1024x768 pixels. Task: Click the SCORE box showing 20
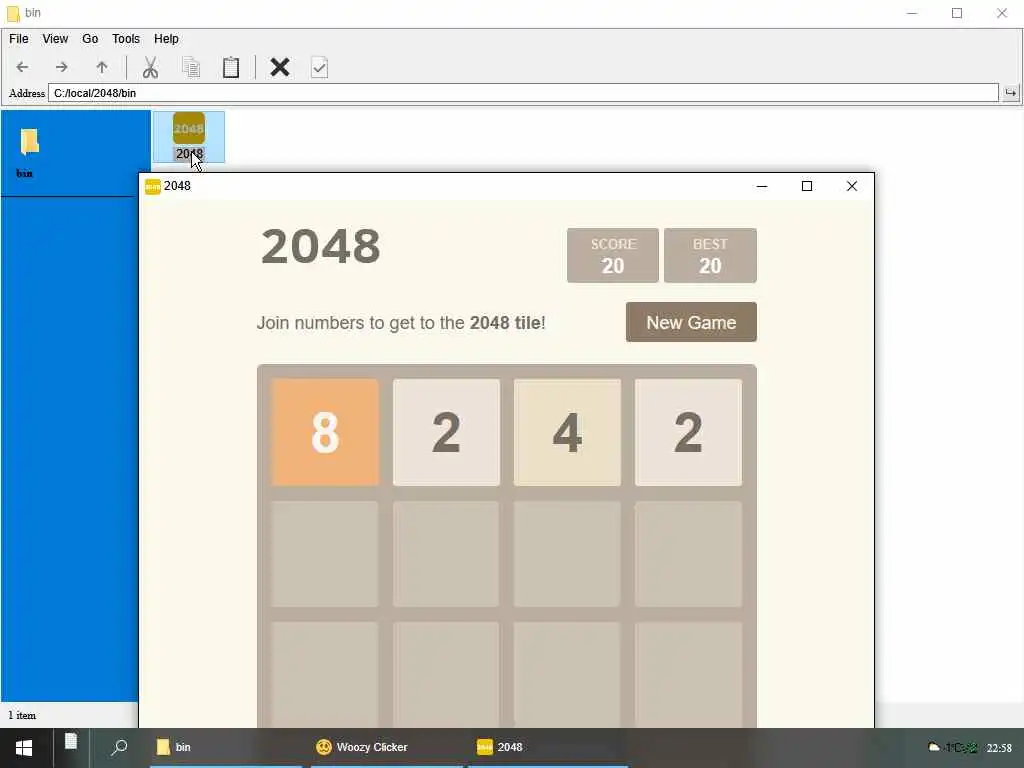pyautogui.click(x=613, y=255)
